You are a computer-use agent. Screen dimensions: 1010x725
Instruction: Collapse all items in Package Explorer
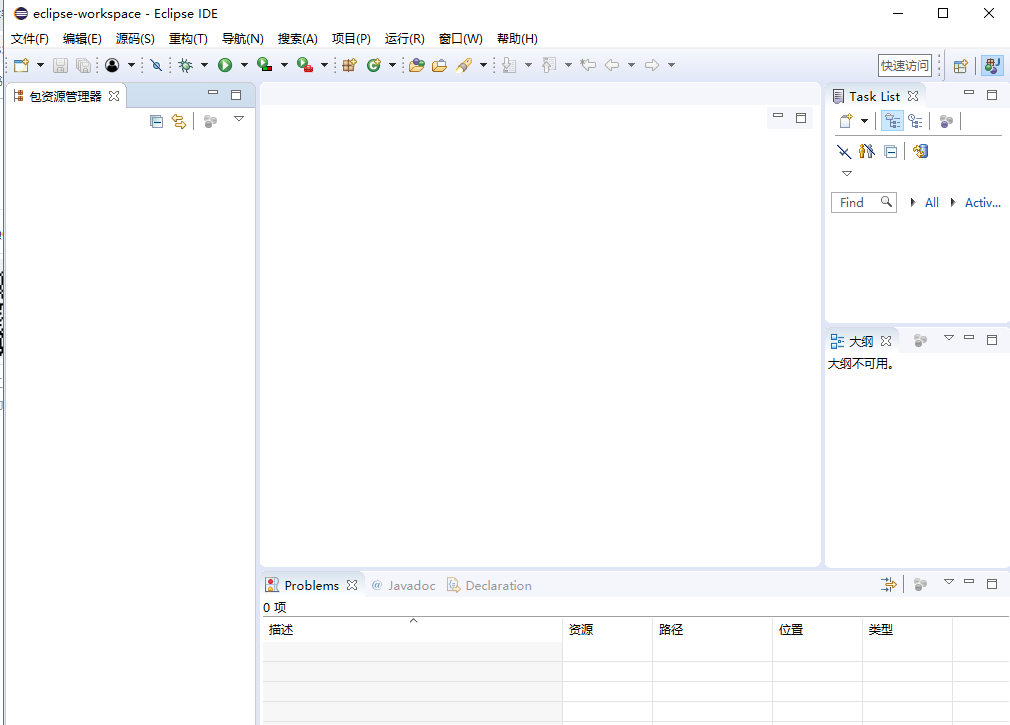point(156,121)
